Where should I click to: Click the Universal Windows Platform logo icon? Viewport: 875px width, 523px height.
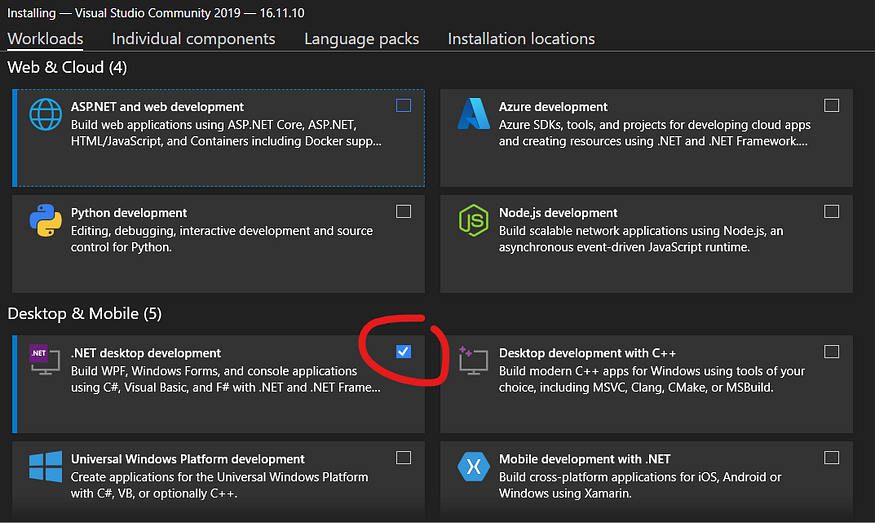(x=45, y=467)
